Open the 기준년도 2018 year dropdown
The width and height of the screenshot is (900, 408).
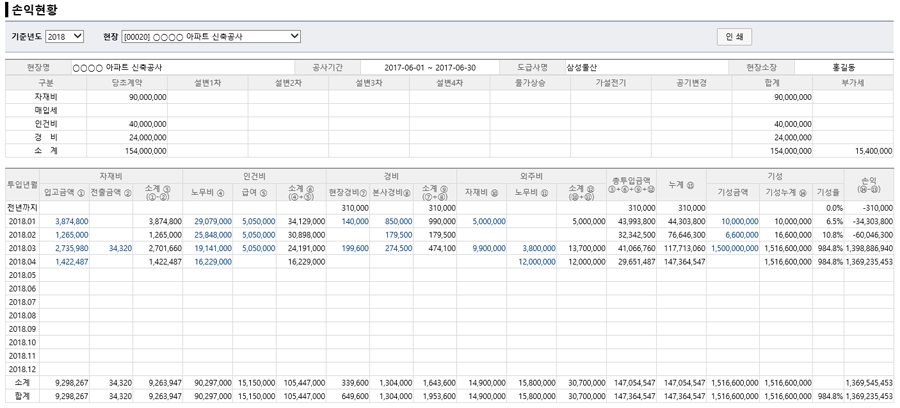[x=66, y=37]
